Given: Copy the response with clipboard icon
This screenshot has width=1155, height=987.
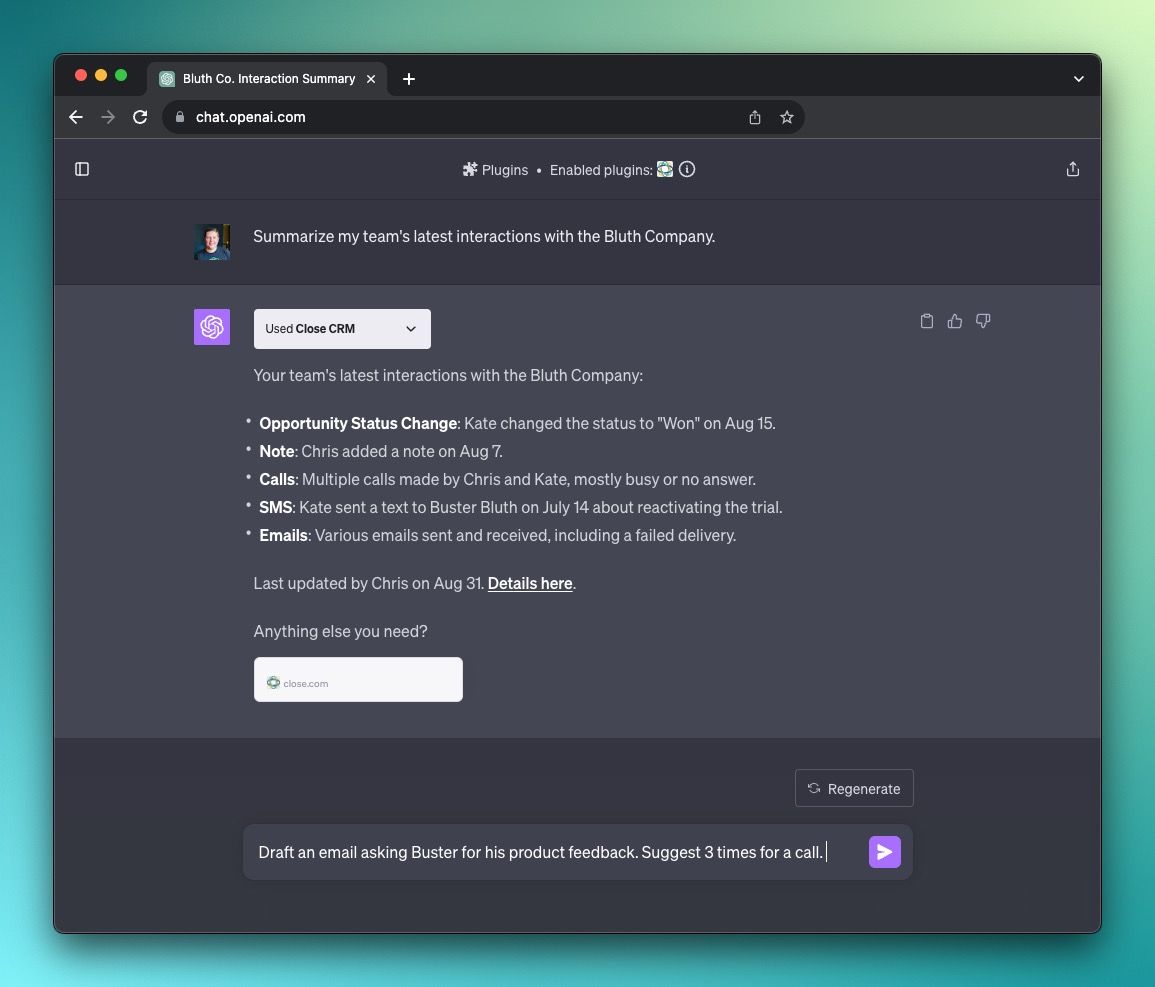Looking at the screenshot, I should [927, 321].
